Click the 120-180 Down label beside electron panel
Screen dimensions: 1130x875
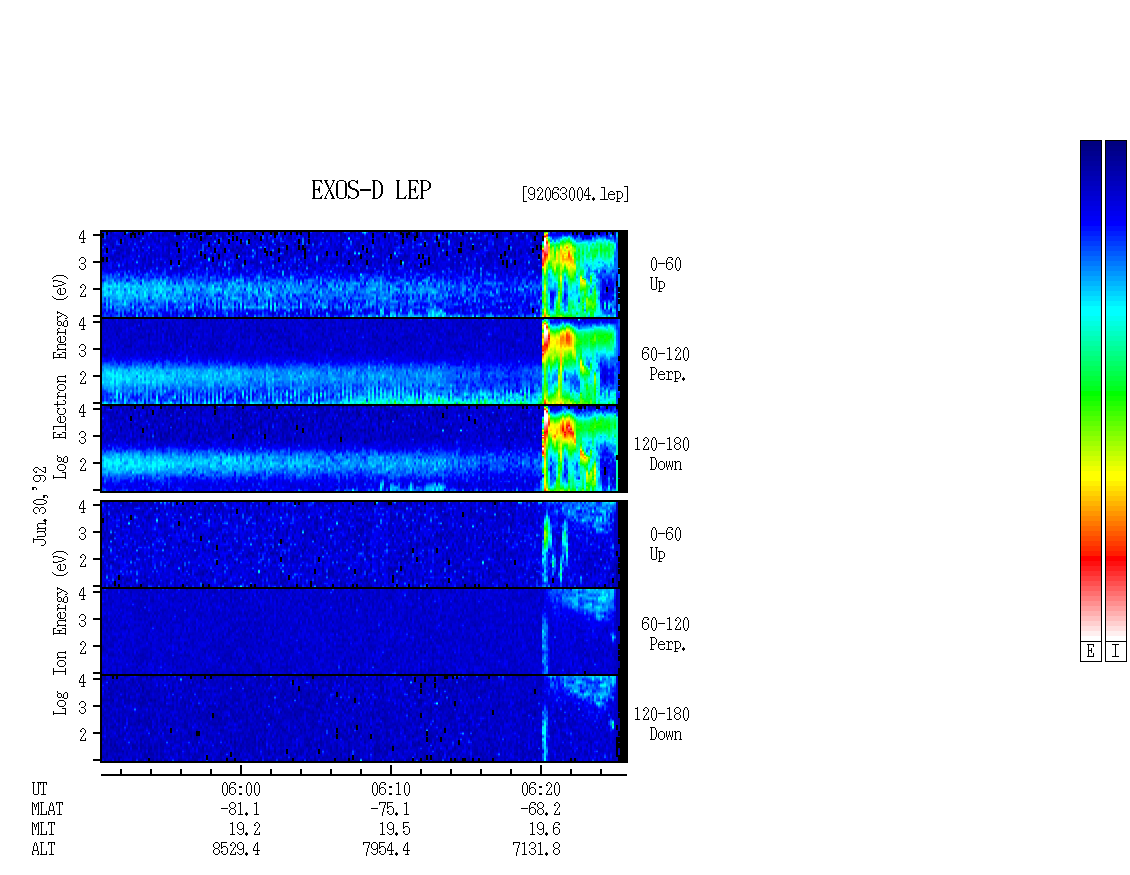[x=662, y=454]
